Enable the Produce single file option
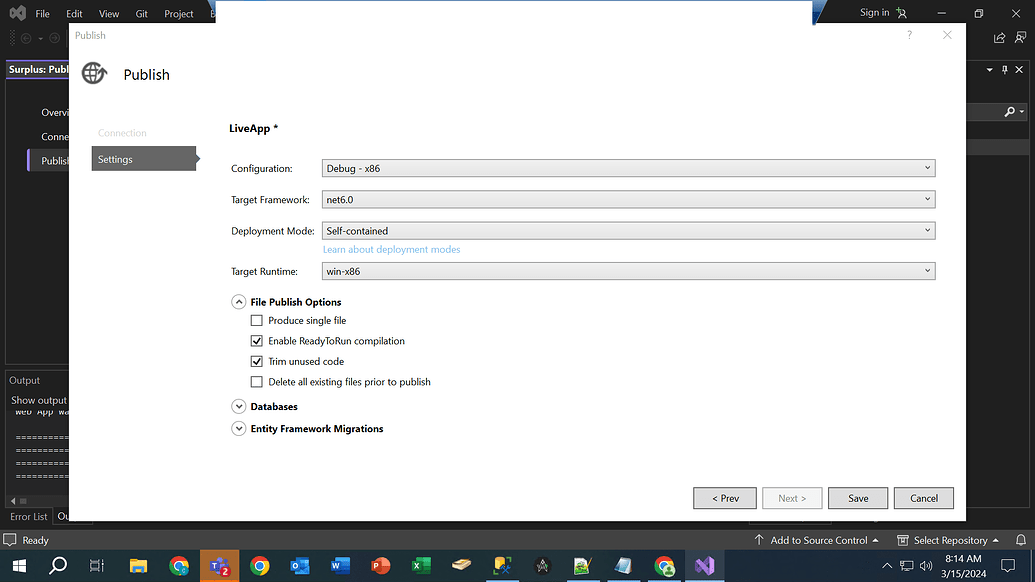This screenshot has width=1035, height=582. (257, 320)
